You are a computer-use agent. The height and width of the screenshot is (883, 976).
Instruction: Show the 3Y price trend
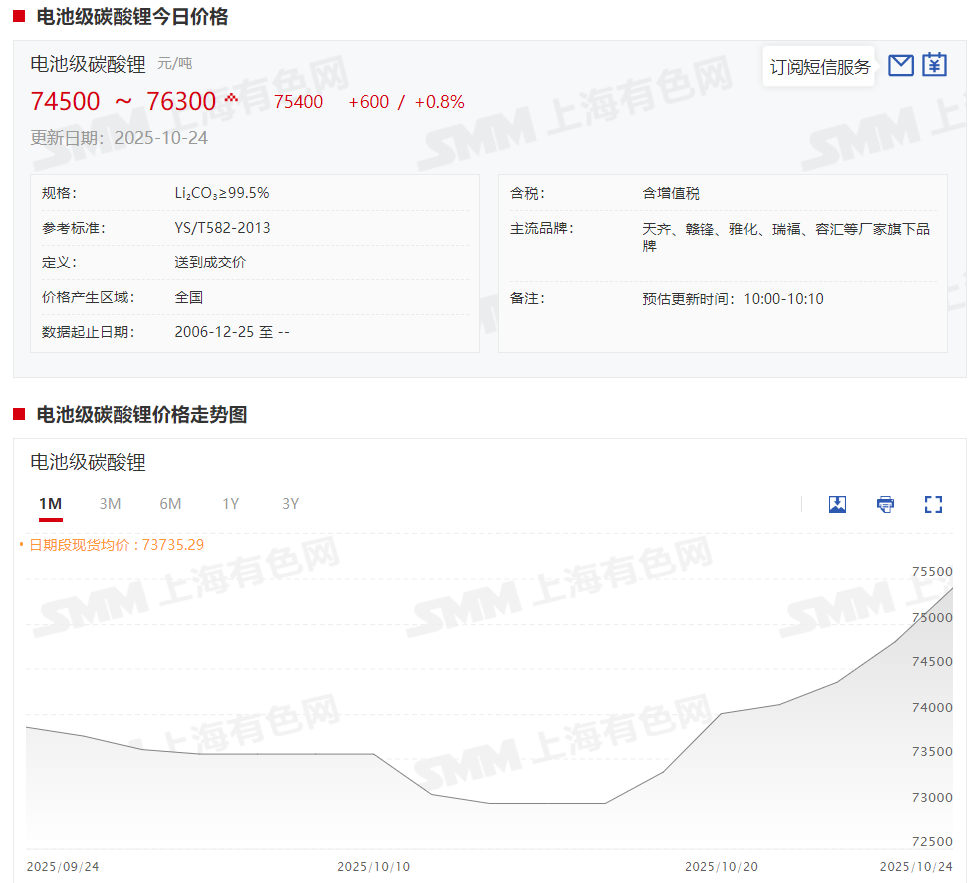click(x=290, y=504)
